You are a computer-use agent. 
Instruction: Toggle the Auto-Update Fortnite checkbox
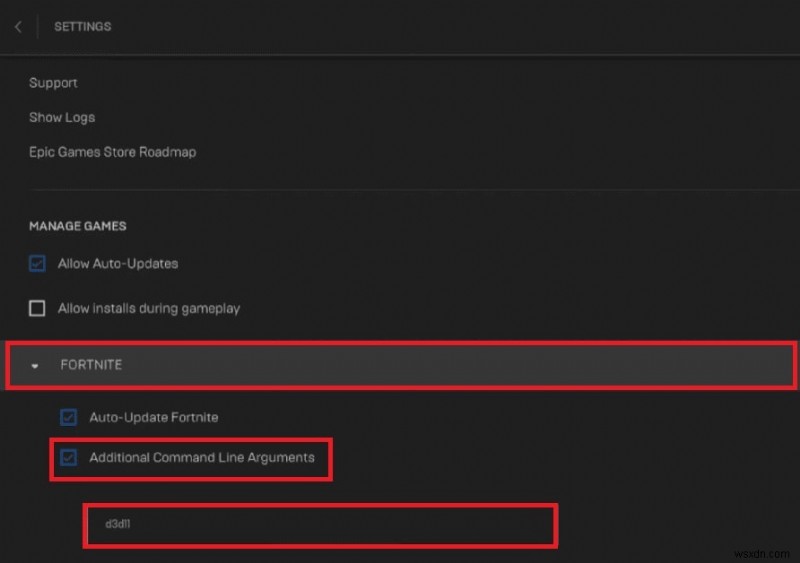68,417
